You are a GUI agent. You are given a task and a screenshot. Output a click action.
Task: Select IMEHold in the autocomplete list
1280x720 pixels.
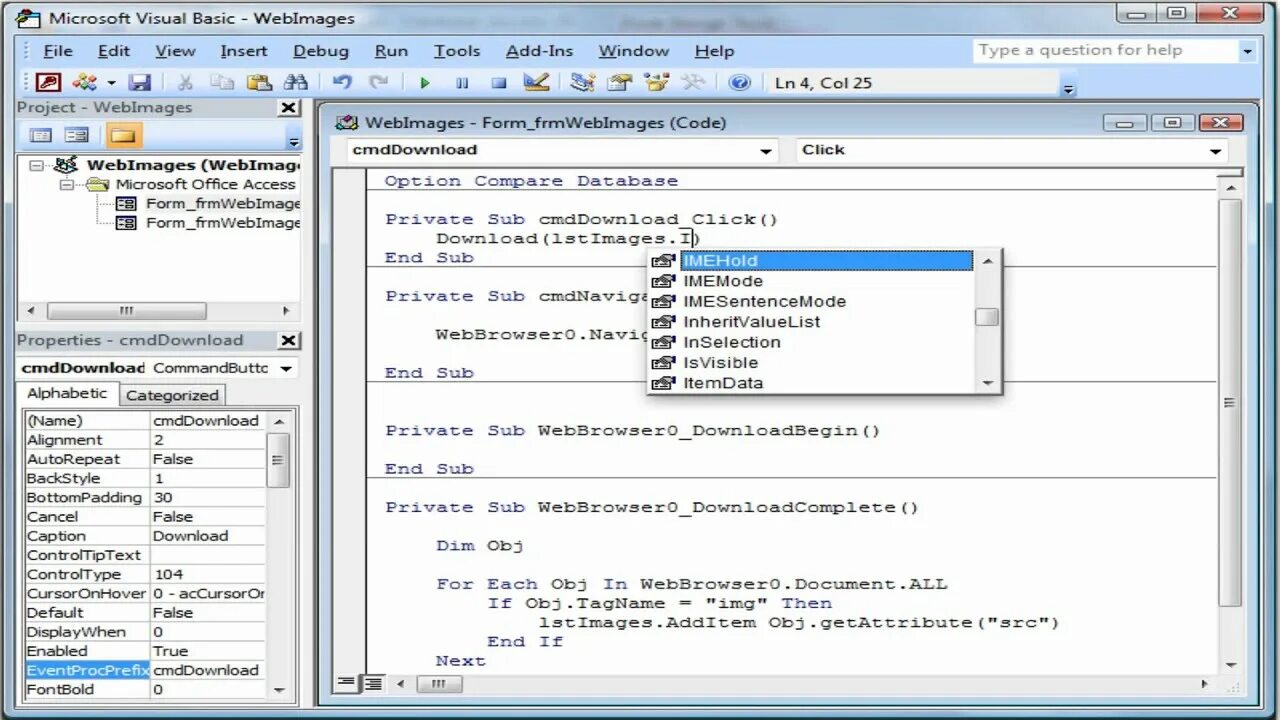[x=811, y=261]
